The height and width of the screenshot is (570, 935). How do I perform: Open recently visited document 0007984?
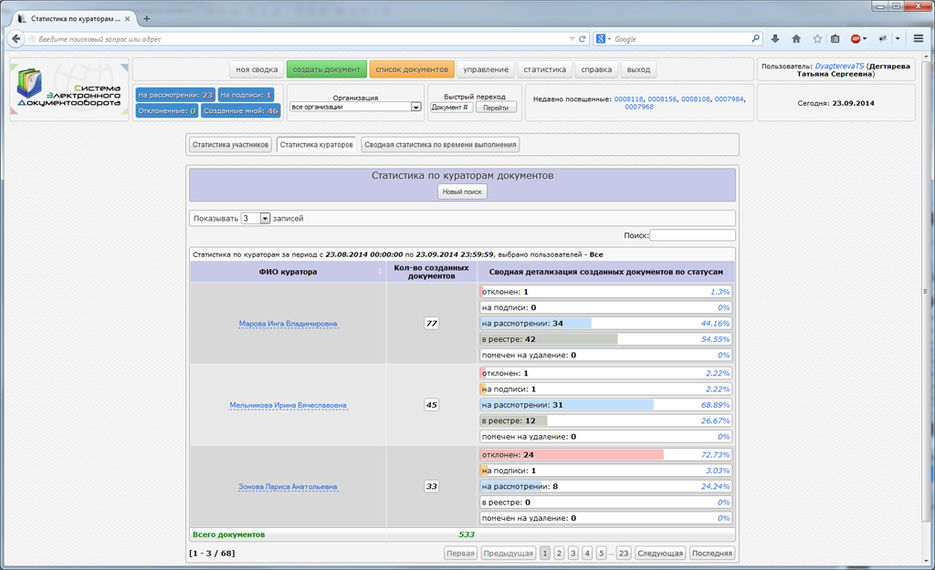[729, 99]
